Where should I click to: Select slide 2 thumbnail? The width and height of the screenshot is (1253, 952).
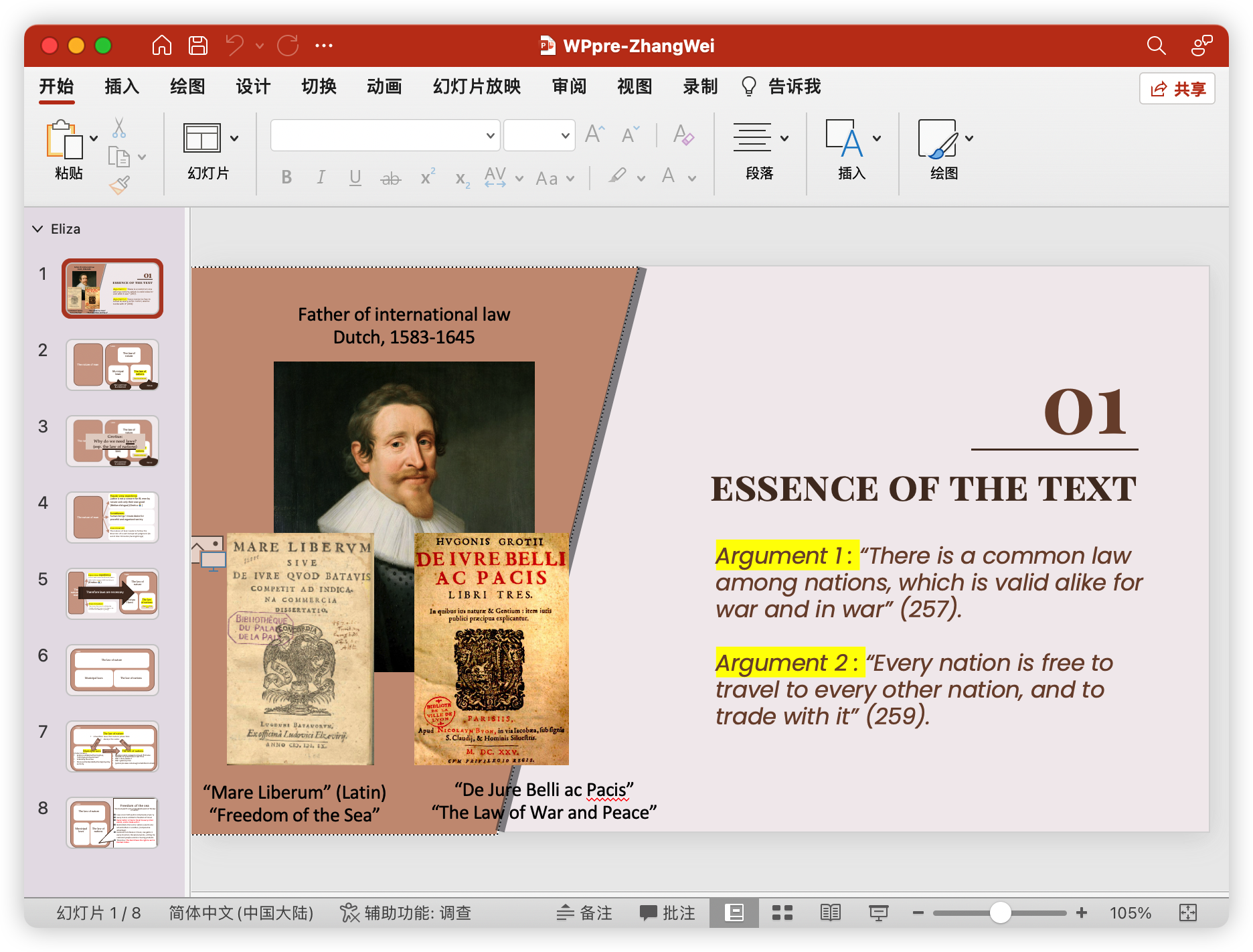112,365
